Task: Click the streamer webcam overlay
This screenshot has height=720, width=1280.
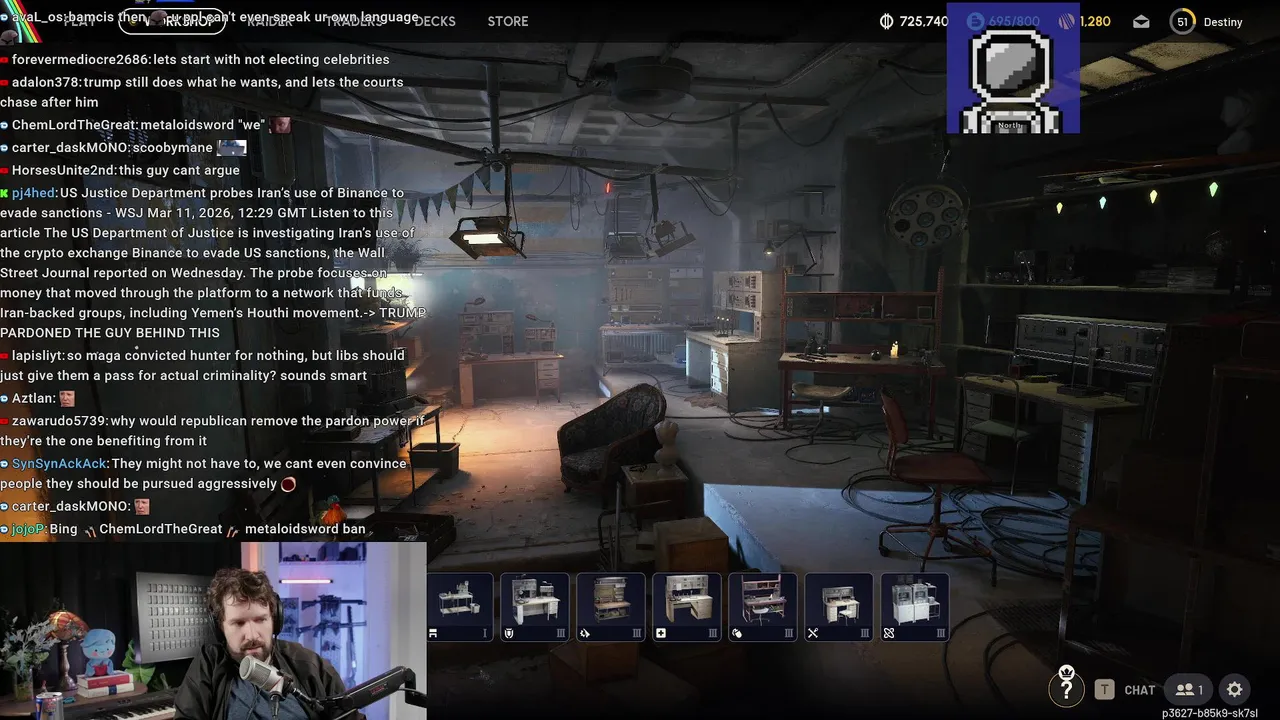Action: coord(214,631)
